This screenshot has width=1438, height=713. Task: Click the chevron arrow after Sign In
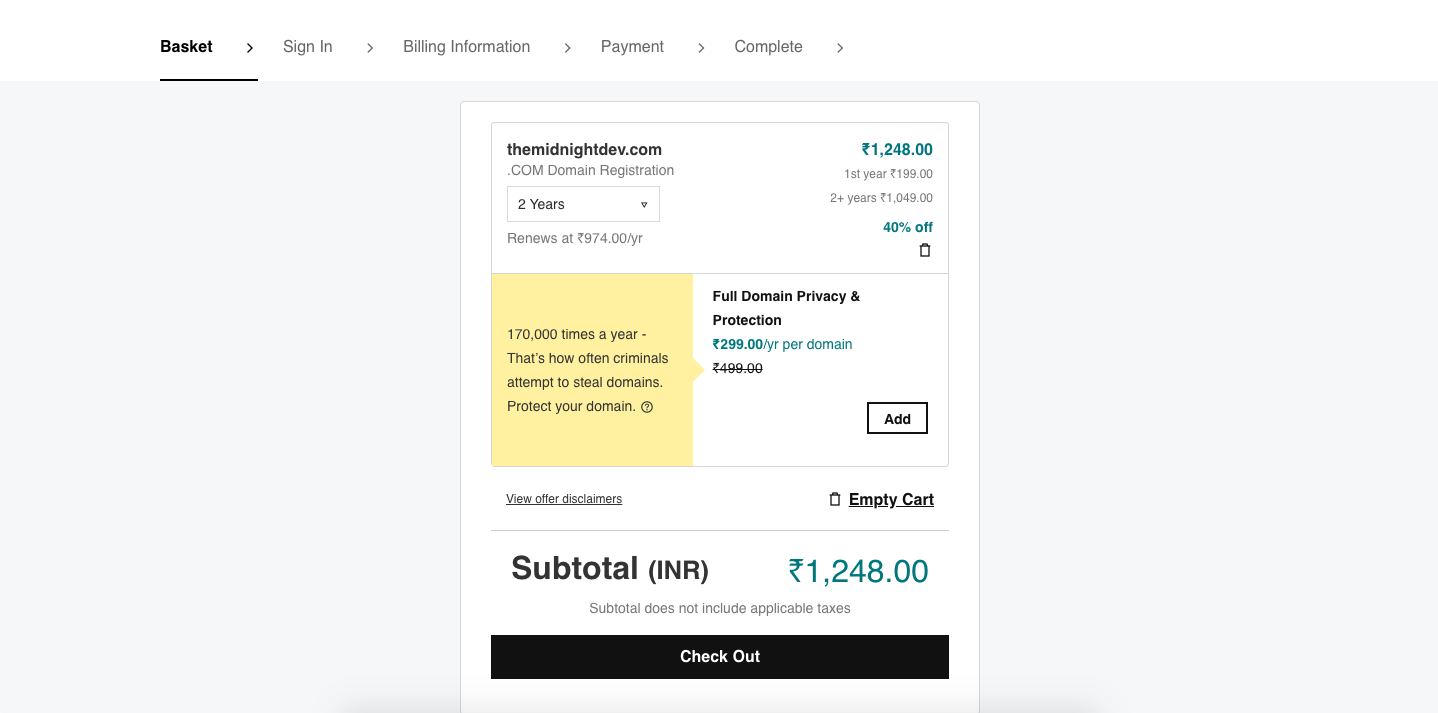pyautogui.click(x=370, y=48)
